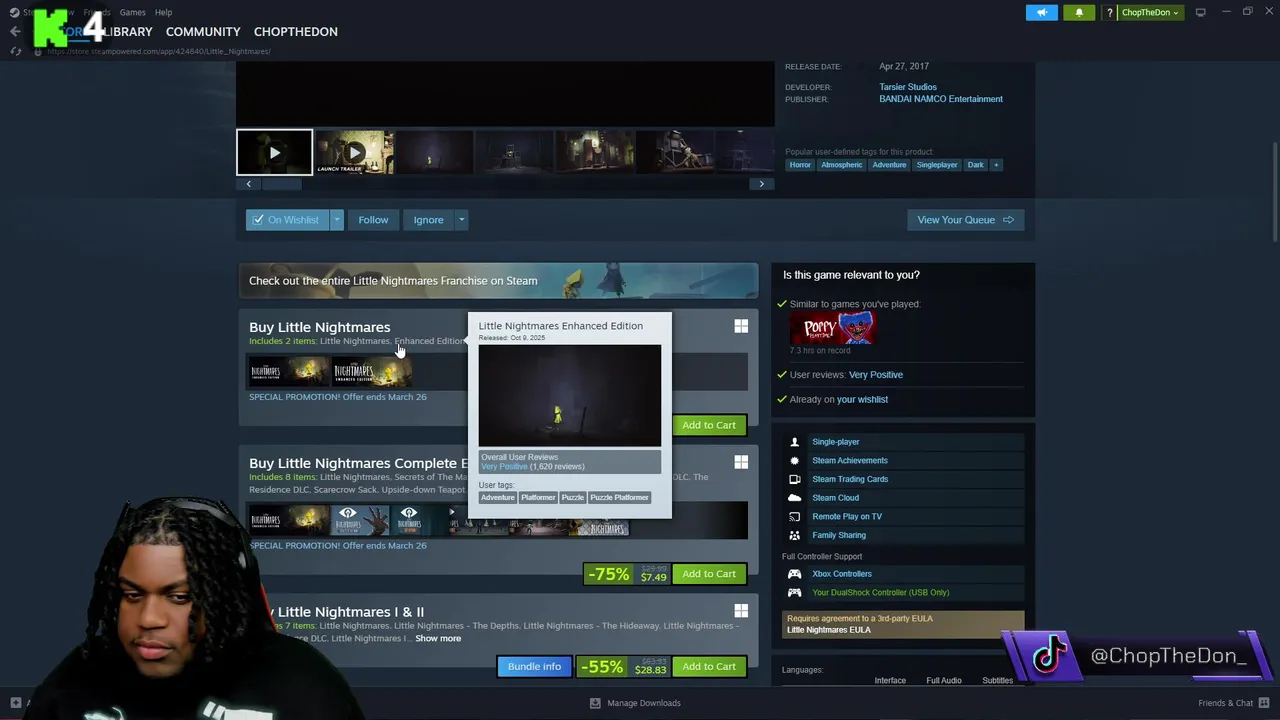
Task: Open the notifications bell
Action: [x=1079, y=12]
